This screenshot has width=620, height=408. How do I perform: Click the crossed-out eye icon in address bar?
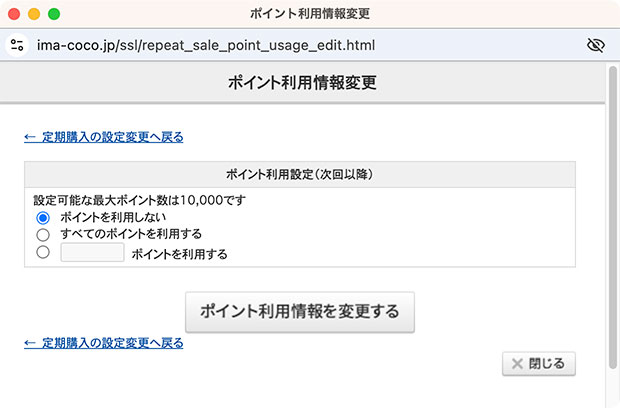[597, 45]
